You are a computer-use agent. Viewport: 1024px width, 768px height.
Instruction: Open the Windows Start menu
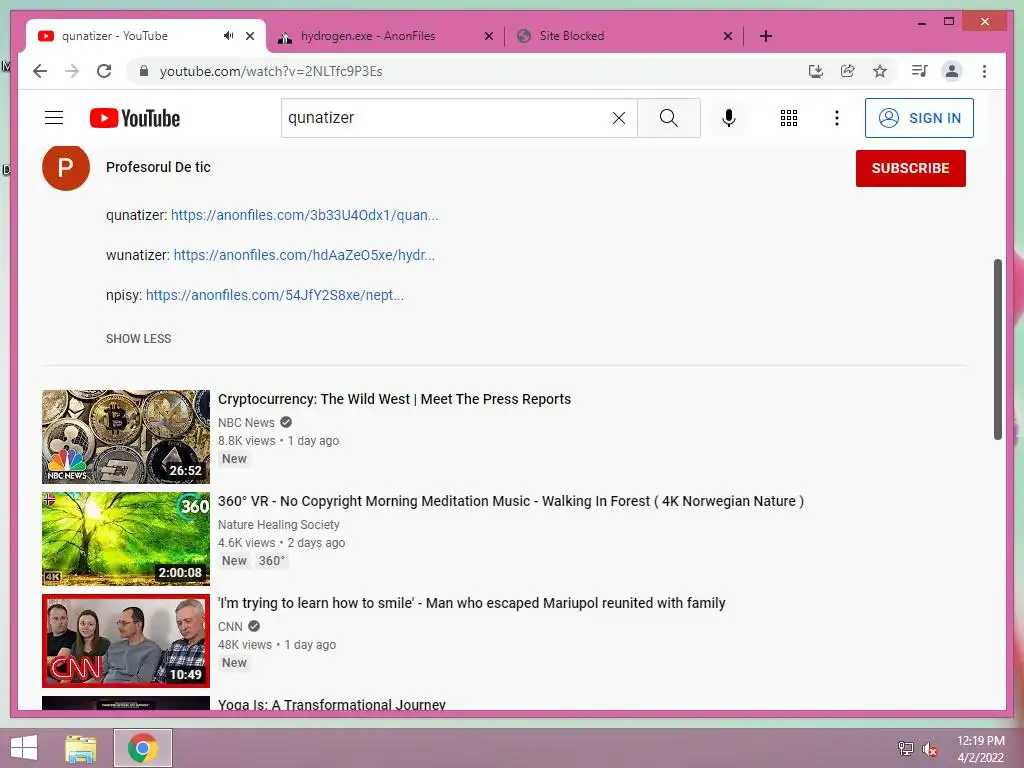[x=24, y=748]
